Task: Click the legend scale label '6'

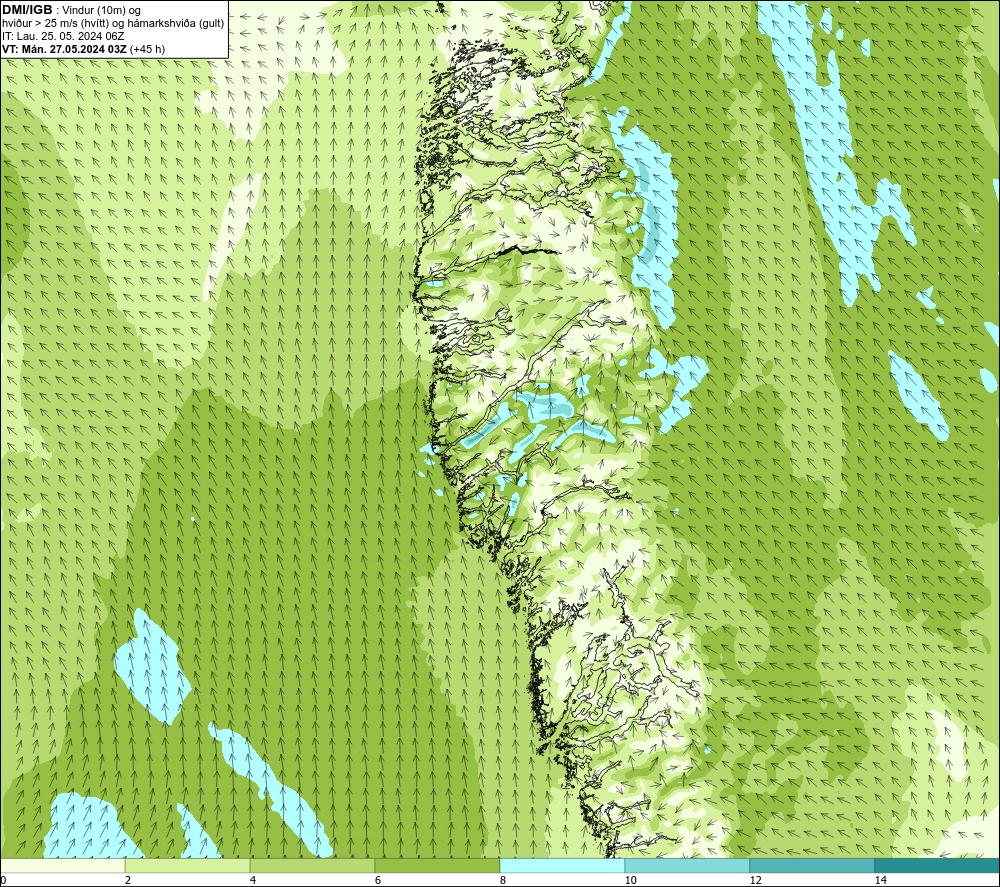Action: pyautogui.click(x=378, y=881)
